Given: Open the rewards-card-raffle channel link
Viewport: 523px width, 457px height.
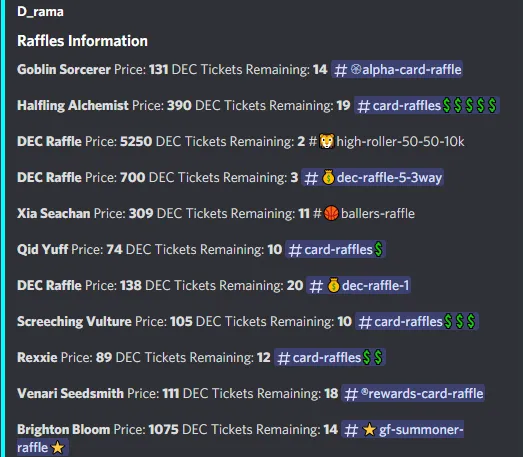Looking at the screenshot, I should pos(413,394).
